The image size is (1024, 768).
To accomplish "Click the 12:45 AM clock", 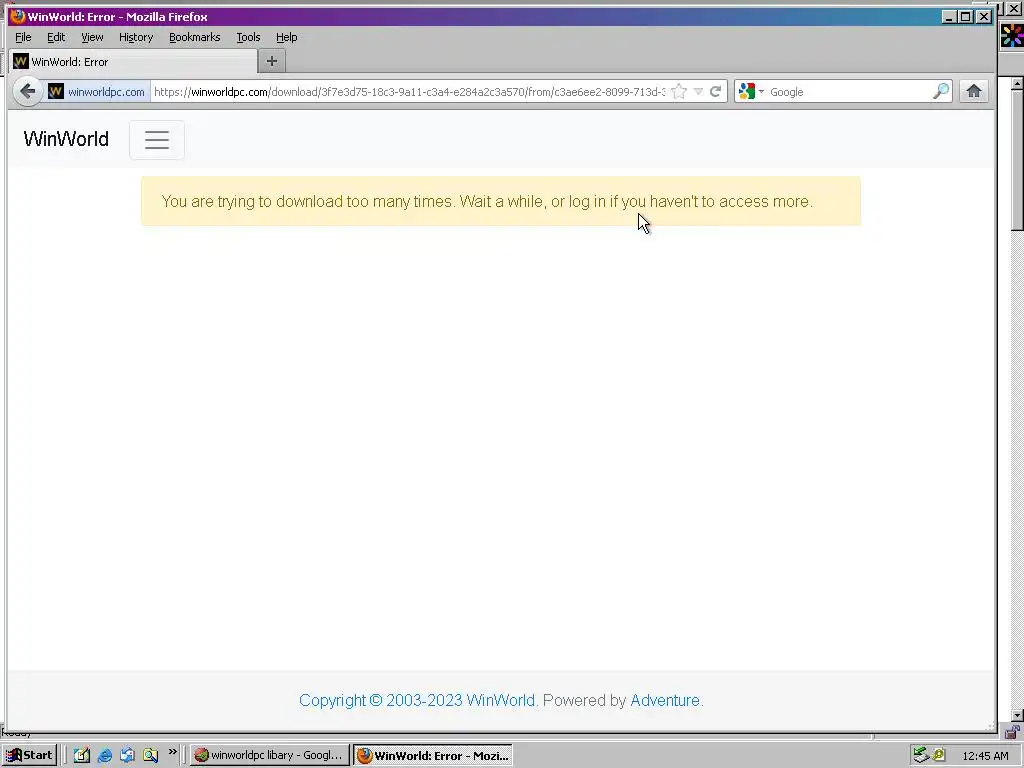I will [x=985, y=756].
